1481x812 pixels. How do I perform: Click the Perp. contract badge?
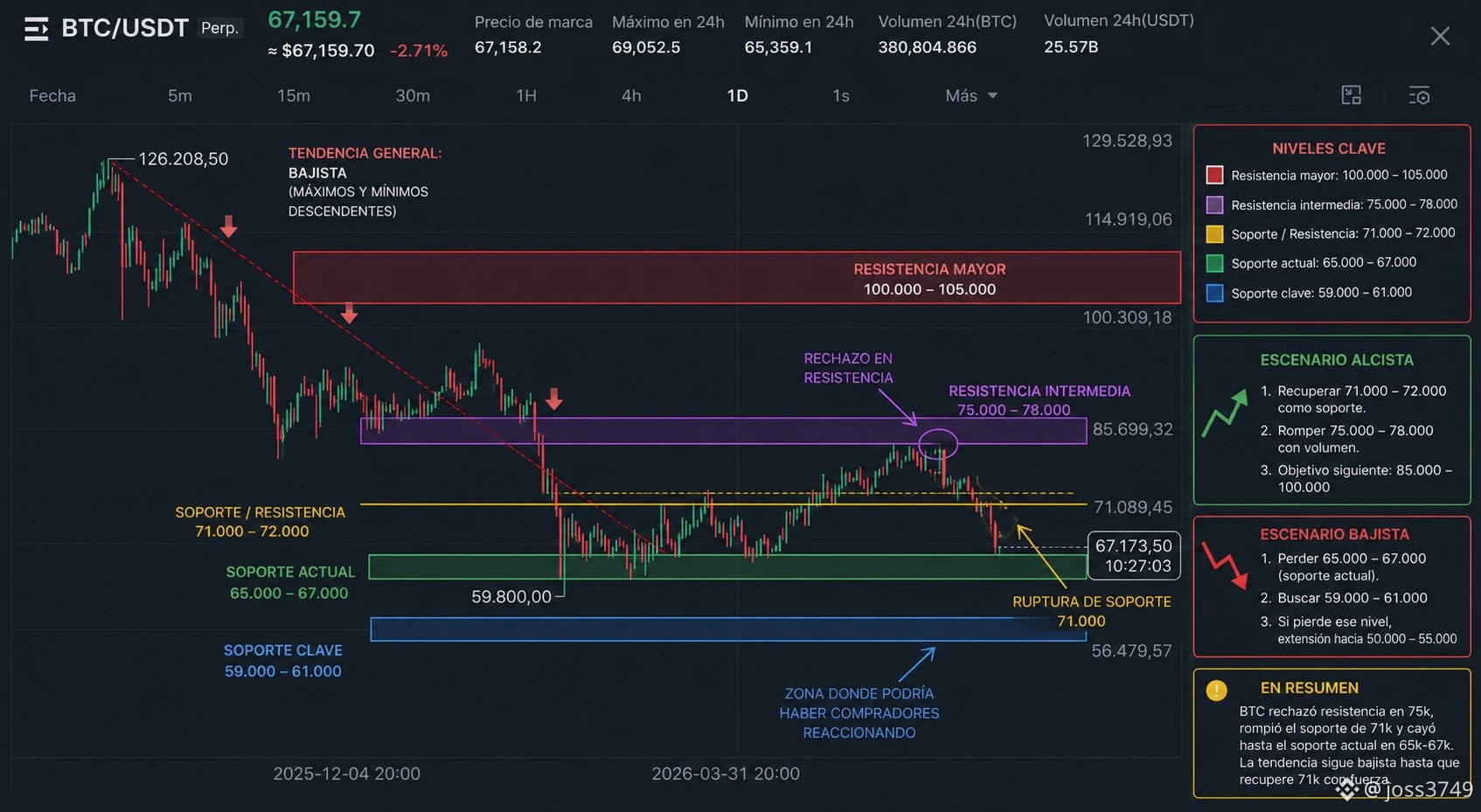pos(219,28)
